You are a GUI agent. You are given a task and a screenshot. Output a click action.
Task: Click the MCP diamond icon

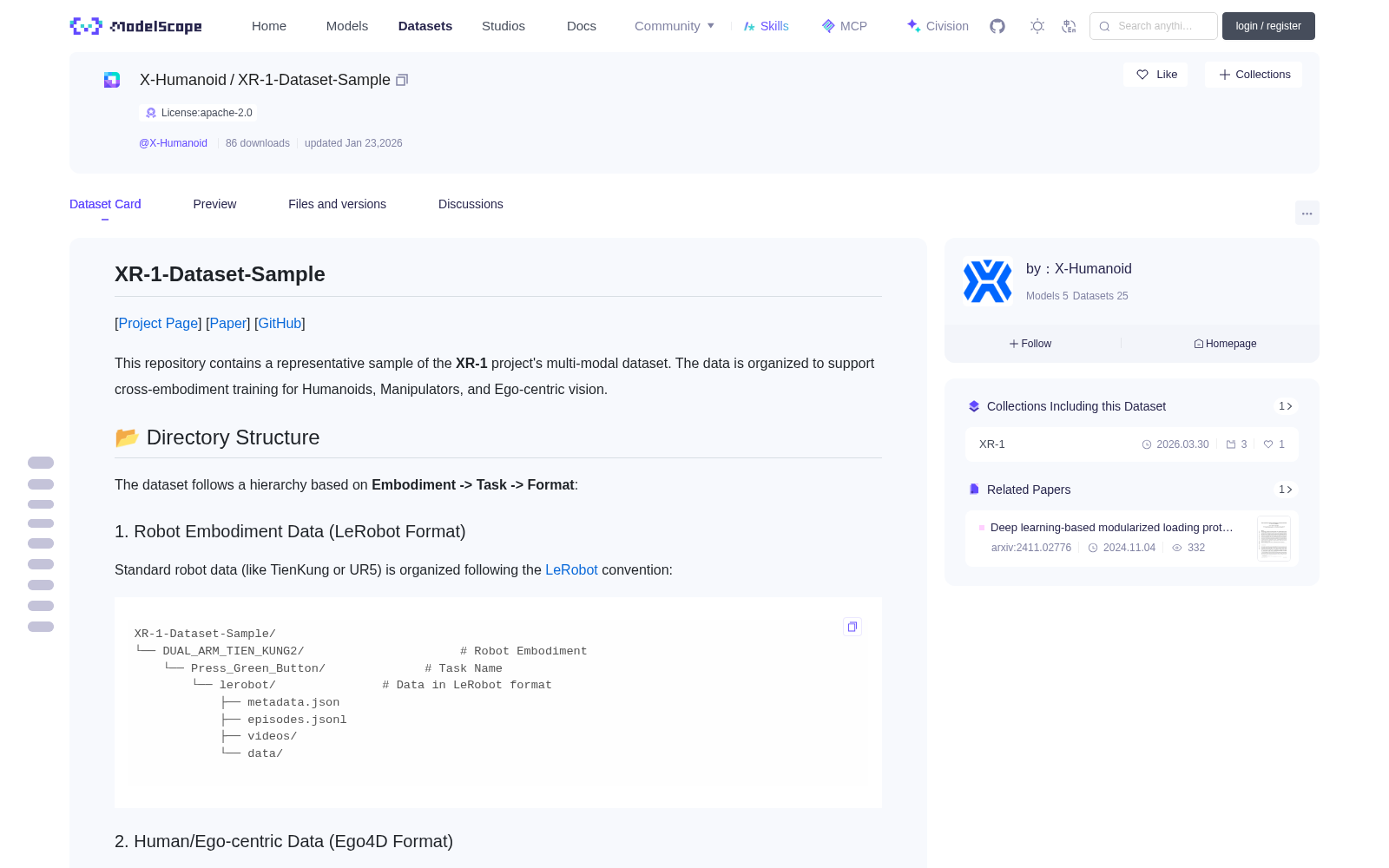tap(828, 26)
